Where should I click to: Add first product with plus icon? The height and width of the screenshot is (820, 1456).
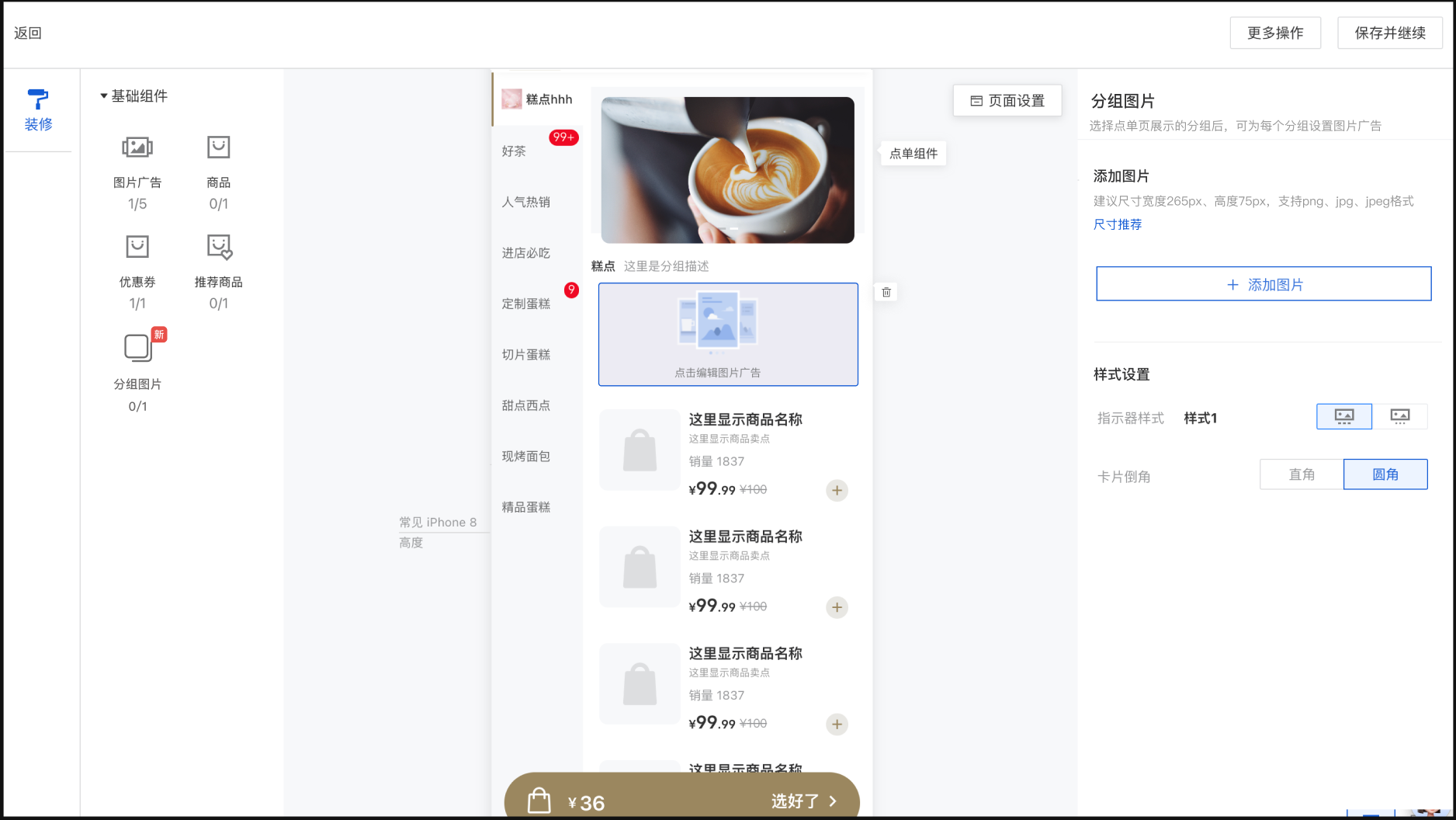837,490
